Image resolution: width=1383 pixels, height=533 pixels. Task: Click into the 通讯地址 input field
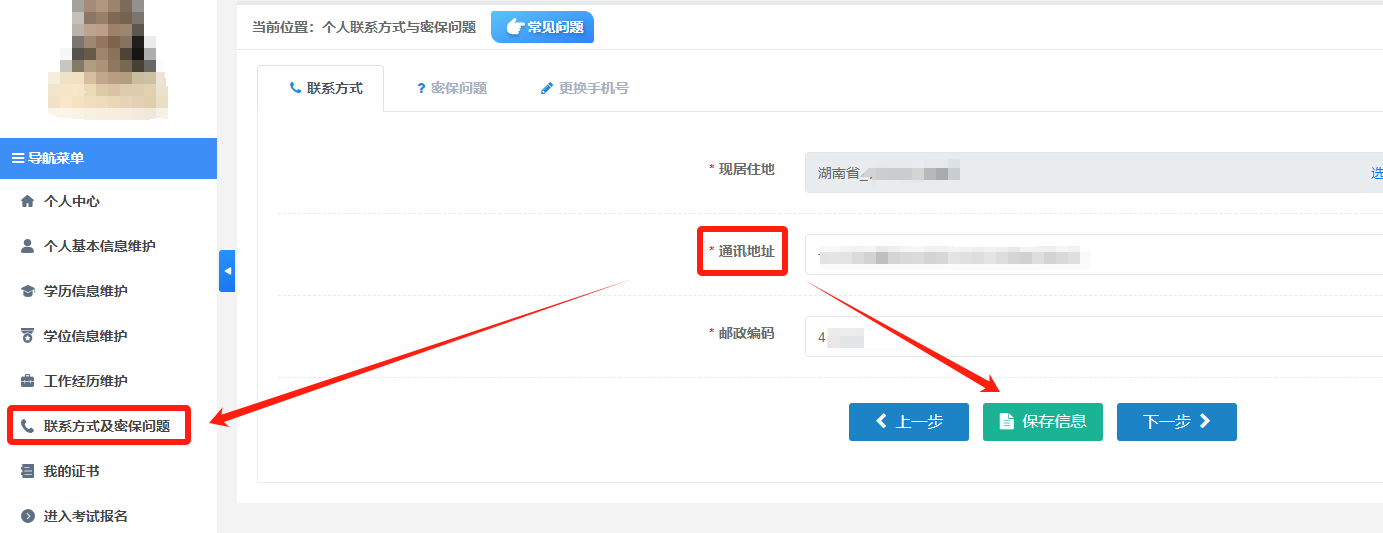coord(1090,255)
